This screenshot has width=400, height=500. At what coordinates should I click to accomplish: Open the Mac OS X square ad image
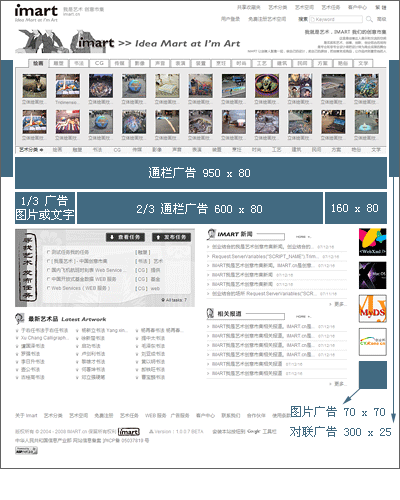pyautogui.click(x=373, y=275)
